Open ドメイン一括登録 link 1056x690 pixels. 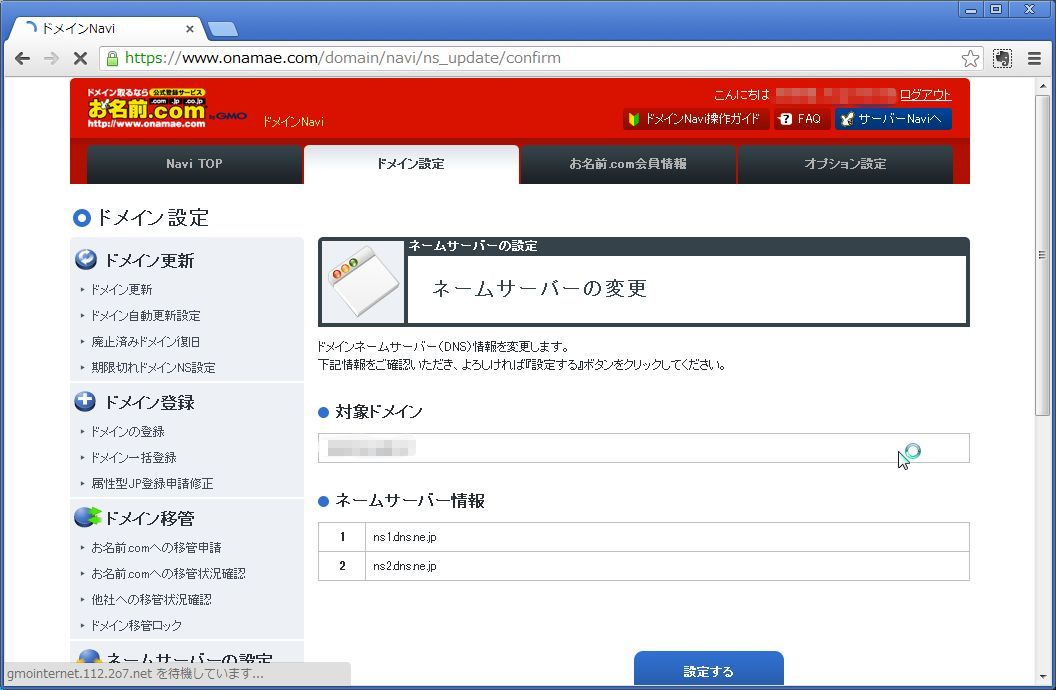coord(133,458)
